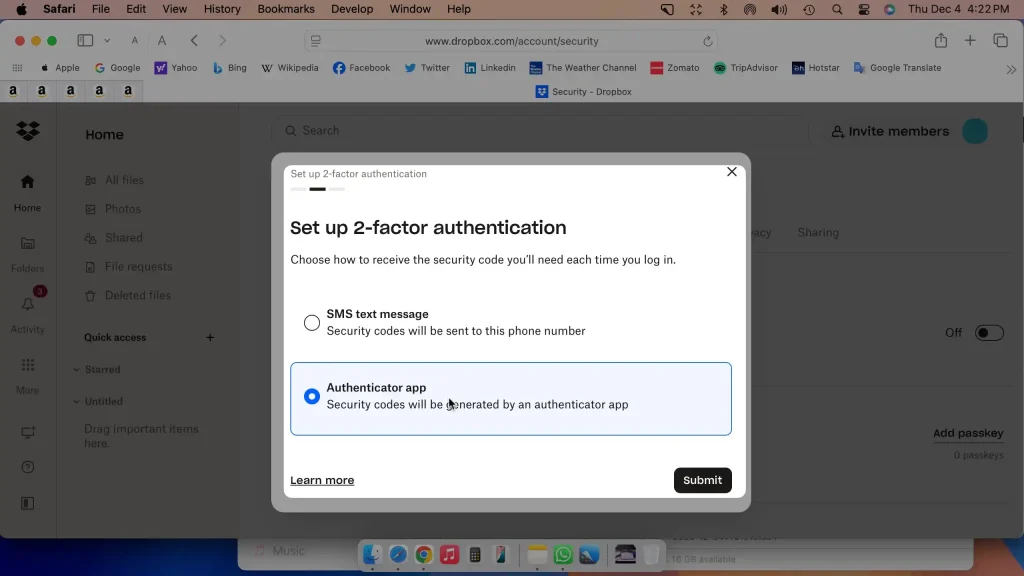Open the Learn more link
This screenshot has height=576, width=1024.
322,480
